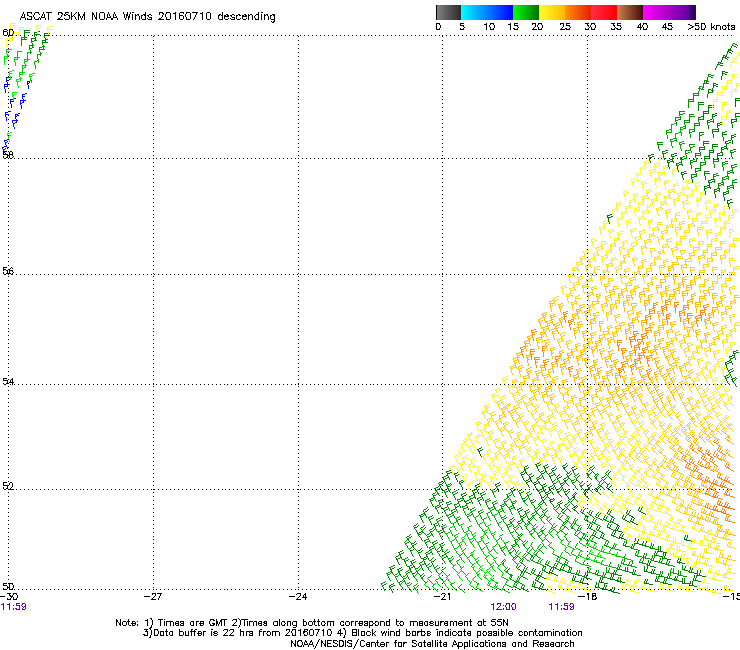This screenshot has width=740, height=650.
Task: Select the cyan 5-10 knots legend segment
Action: point(473,12)
